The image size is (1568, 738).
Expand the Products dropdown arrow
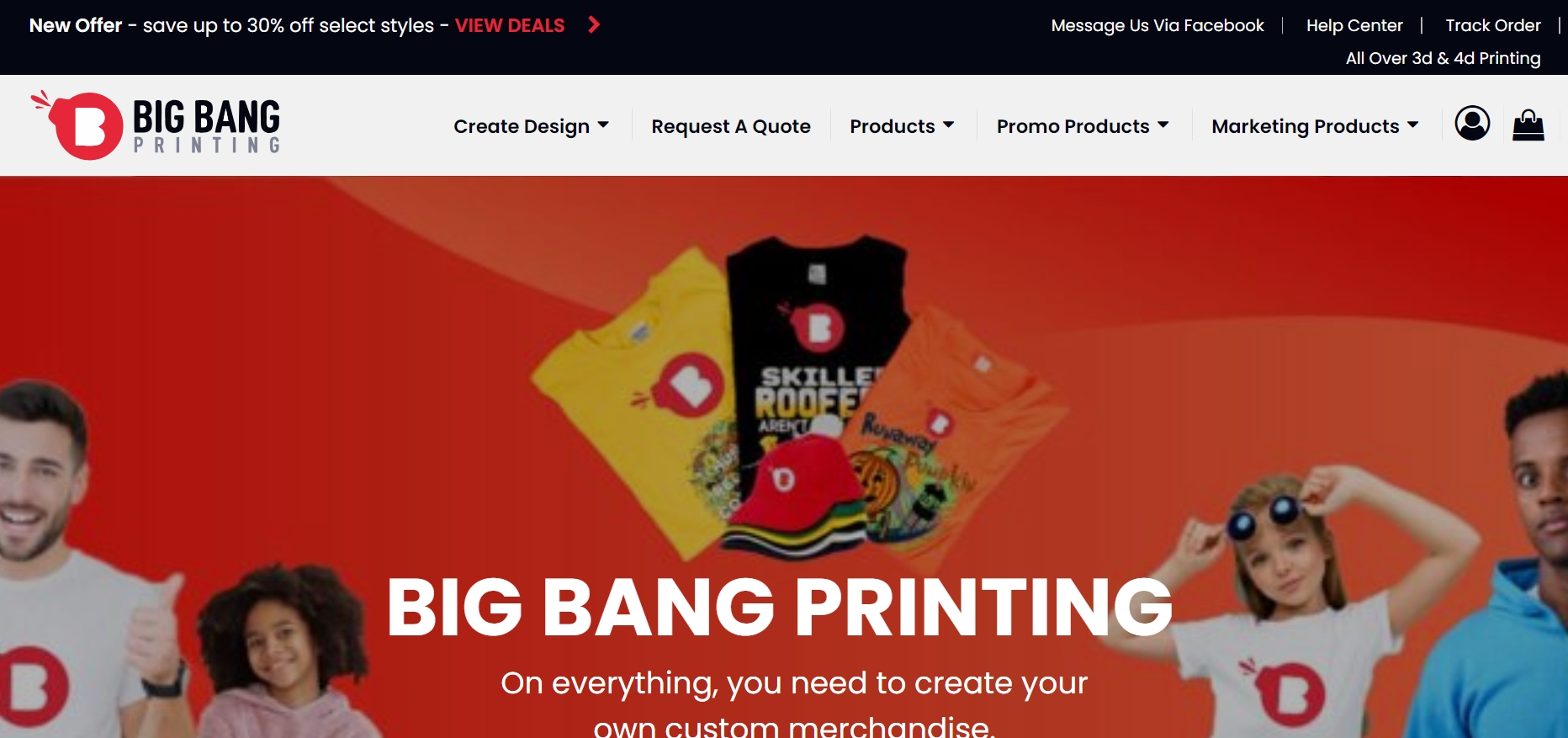point(949,125)
